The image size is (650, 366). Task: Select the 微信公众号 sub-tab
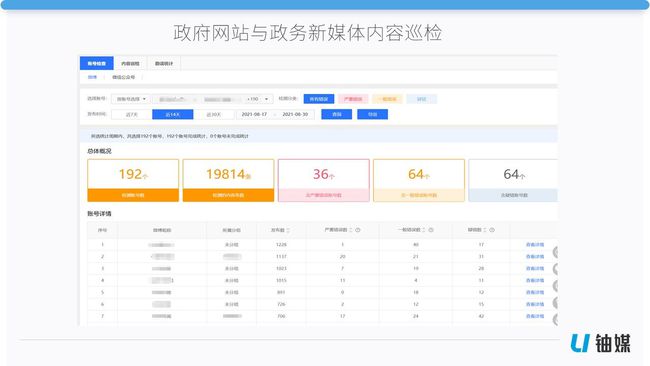click(x=124, y=77)
